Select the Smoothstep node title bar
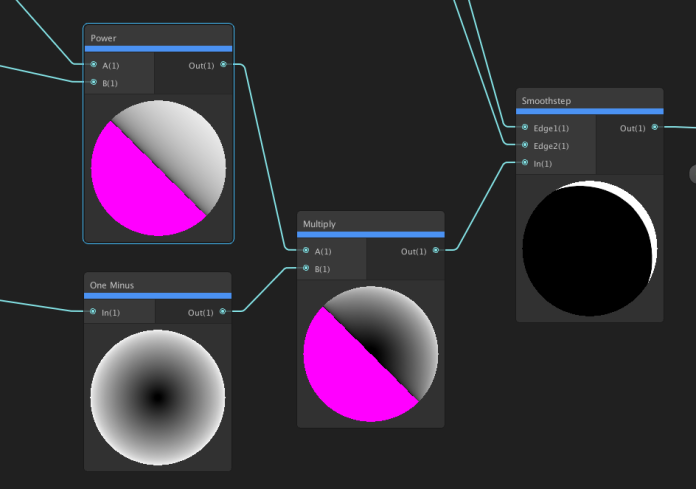Image resolution: width=696 pixels, height=489 pixels. point(546,101)
